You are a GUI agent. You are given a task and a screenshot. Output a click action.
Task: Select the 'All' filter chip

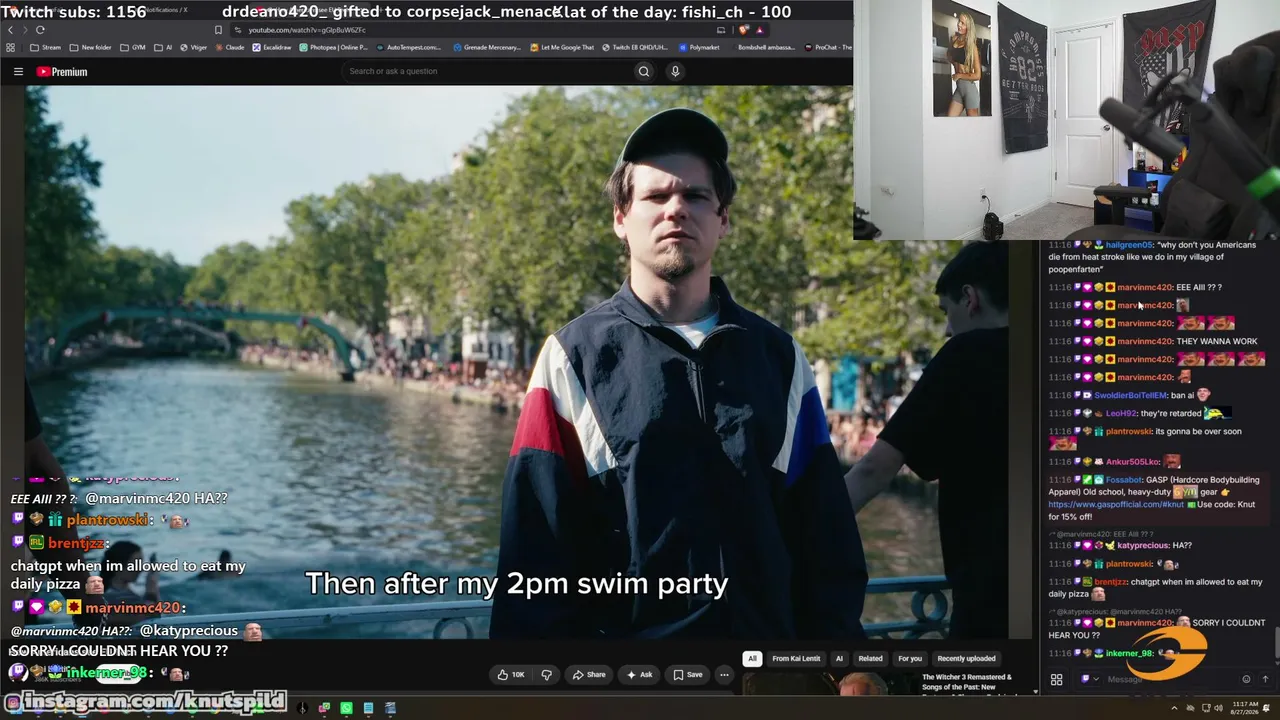click(x=752, y=659)
